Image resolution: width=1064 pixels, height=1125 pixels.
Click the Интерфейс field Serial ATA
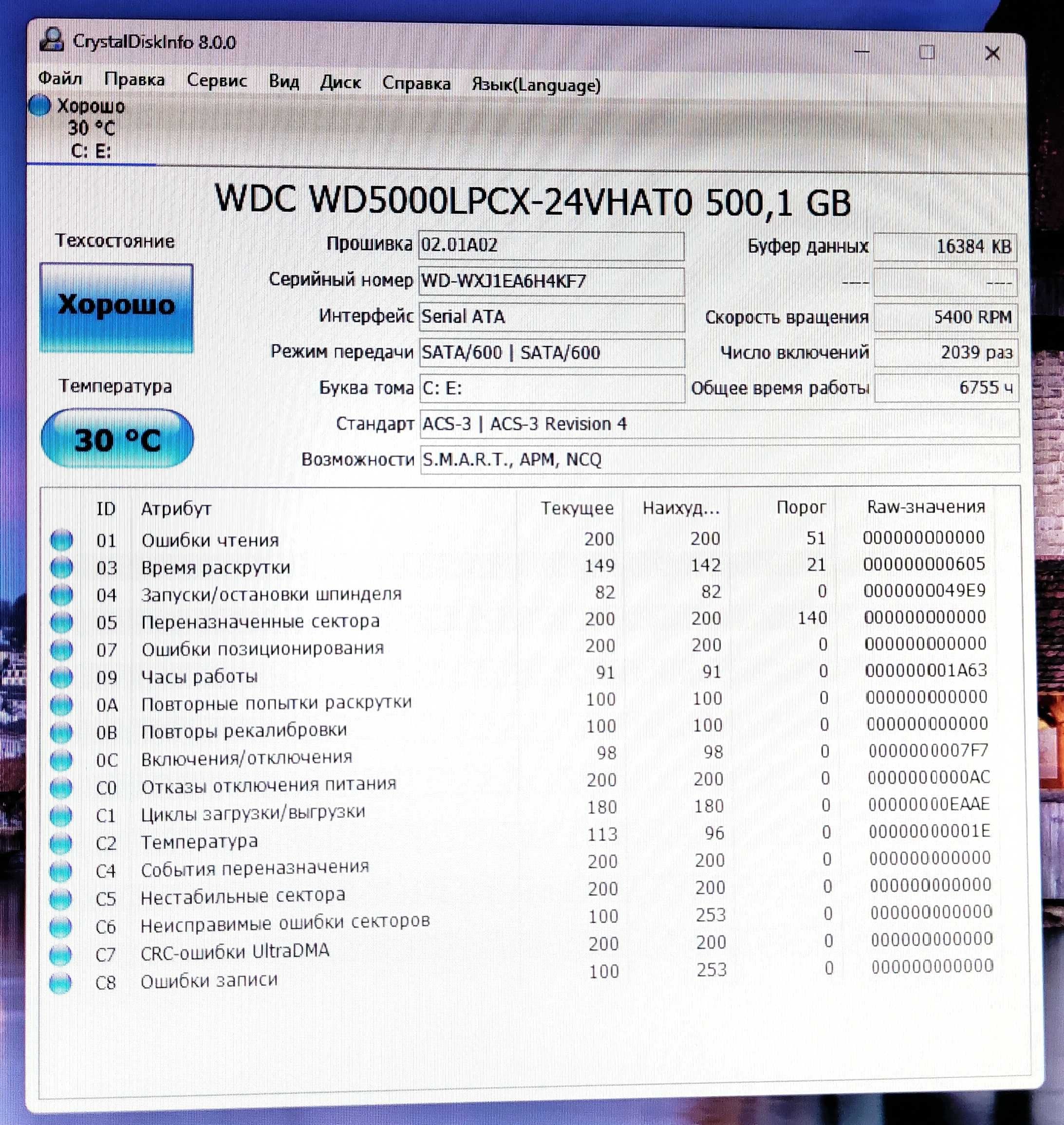[x=552, y=317]
